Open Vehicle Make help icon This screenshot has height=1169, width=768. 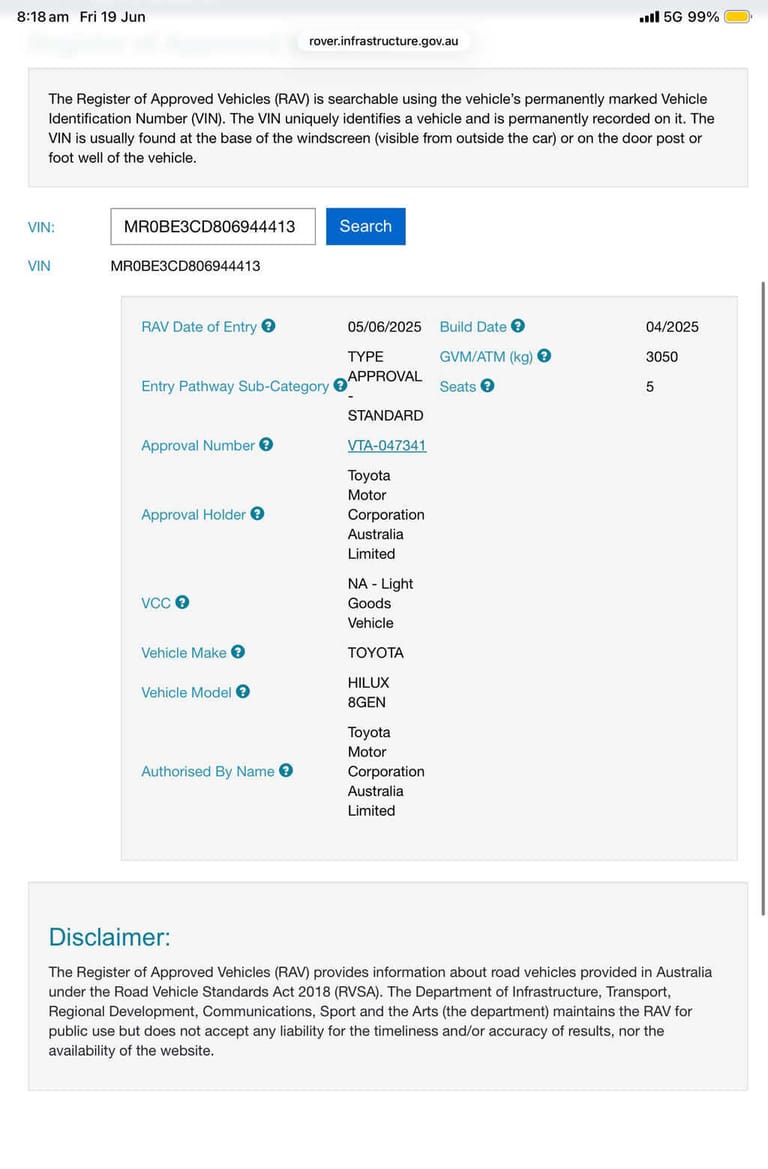pyautogui.click(x=238, y=652)
